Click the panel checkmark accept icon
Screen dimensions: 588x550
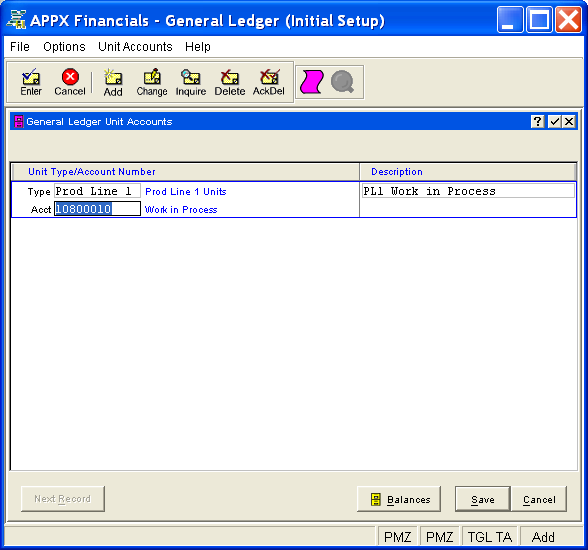[554, 121]
